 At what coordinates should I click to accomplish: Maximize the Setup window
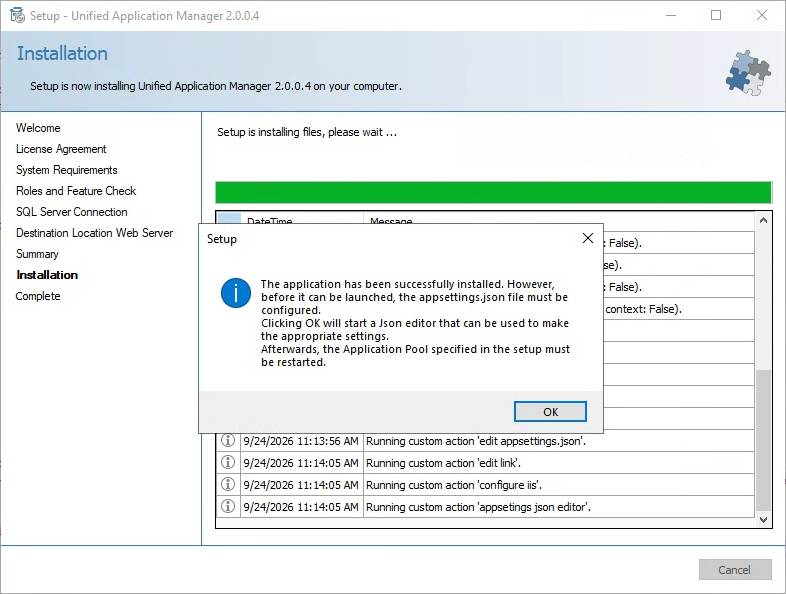716,16
